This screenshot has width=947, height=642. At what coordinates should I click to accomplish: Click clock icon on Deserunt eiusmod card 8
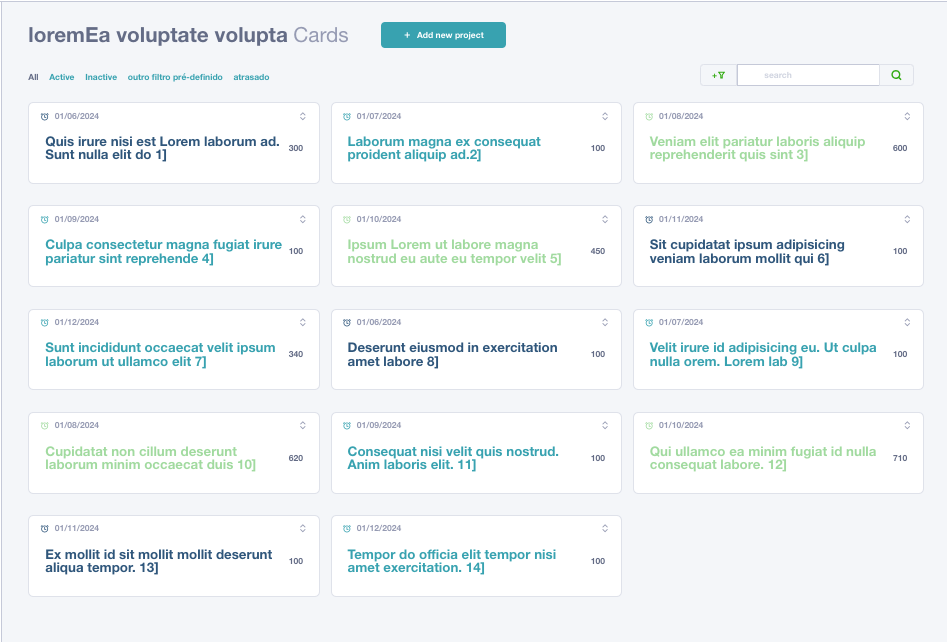347,323
